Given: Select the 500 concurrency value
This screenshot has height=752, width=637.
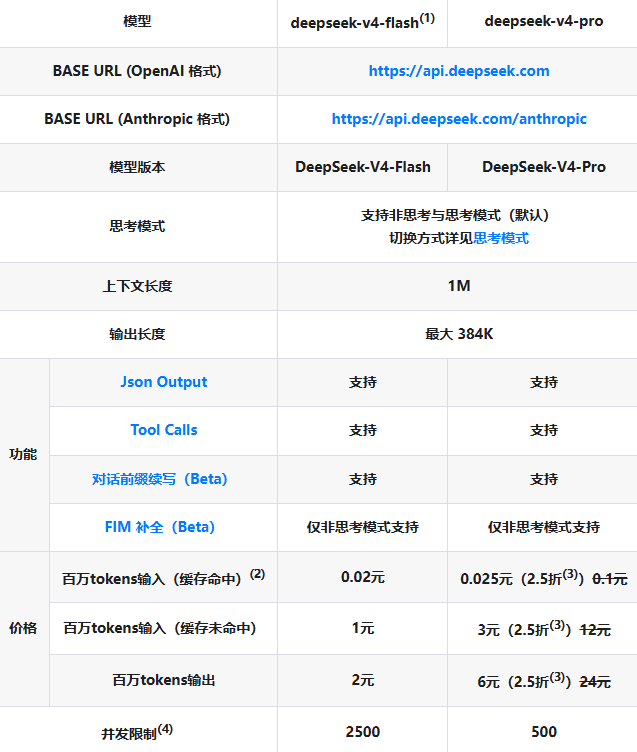Looking at the screenshot, I should pyautogui.click(x=543, y=732).
